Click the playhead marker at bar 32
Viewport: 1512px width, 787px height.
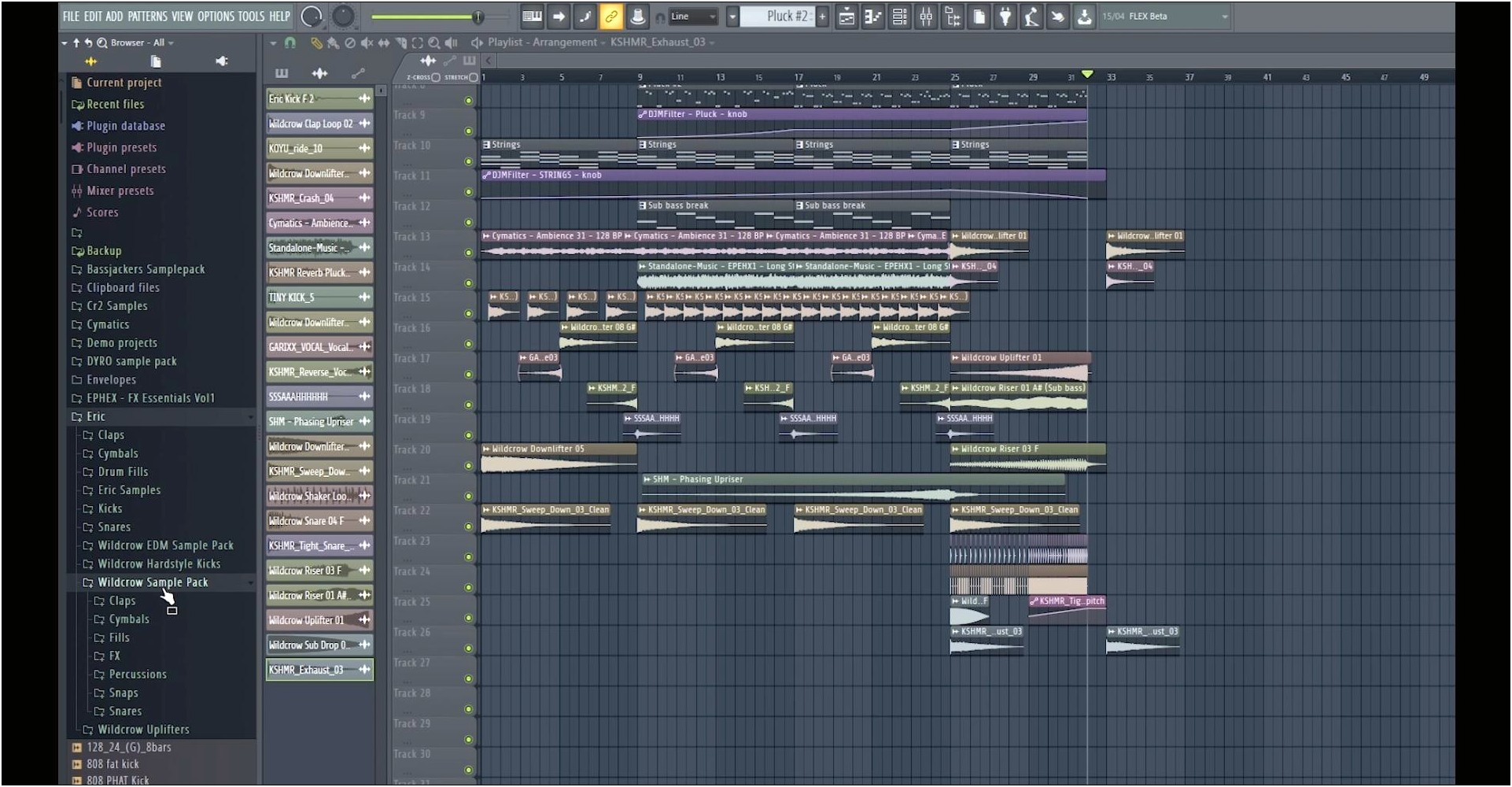point(1087,74)
